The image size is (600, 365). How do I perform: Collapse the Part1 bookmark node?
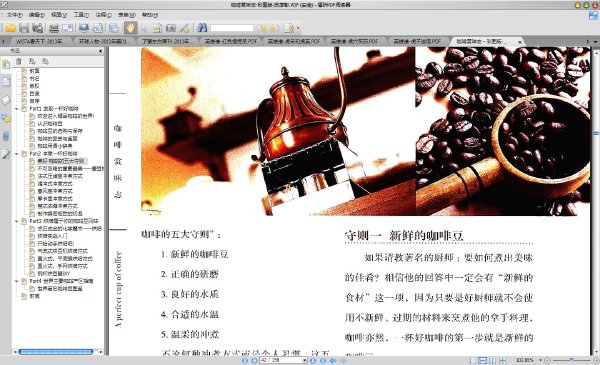16,109
